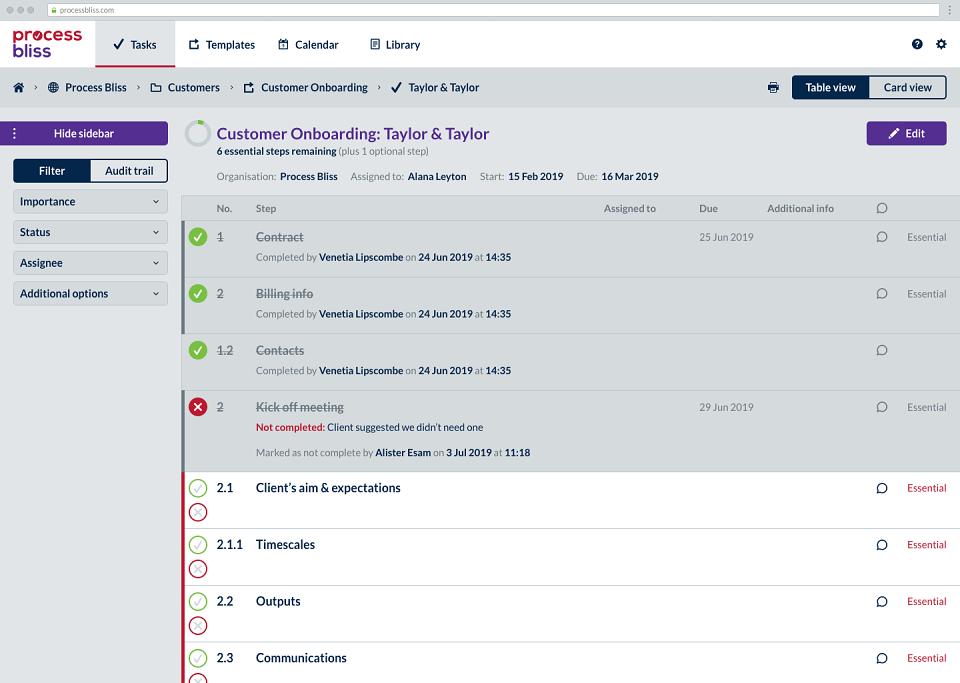Open the Additional options dropdown

pyautogui.click(x=90, y=293)
